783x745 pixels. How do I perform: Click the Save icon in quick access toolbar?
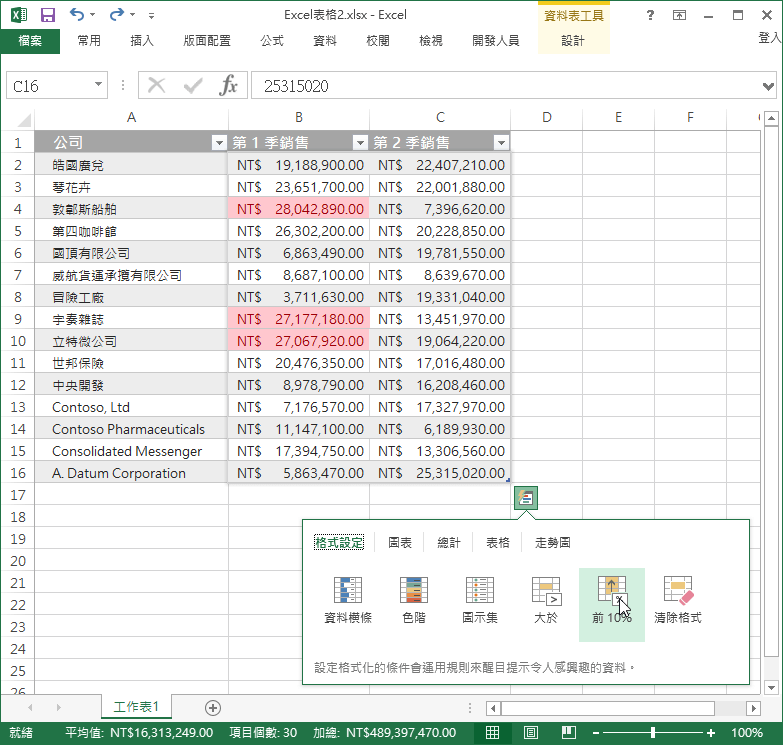[47, 15]
